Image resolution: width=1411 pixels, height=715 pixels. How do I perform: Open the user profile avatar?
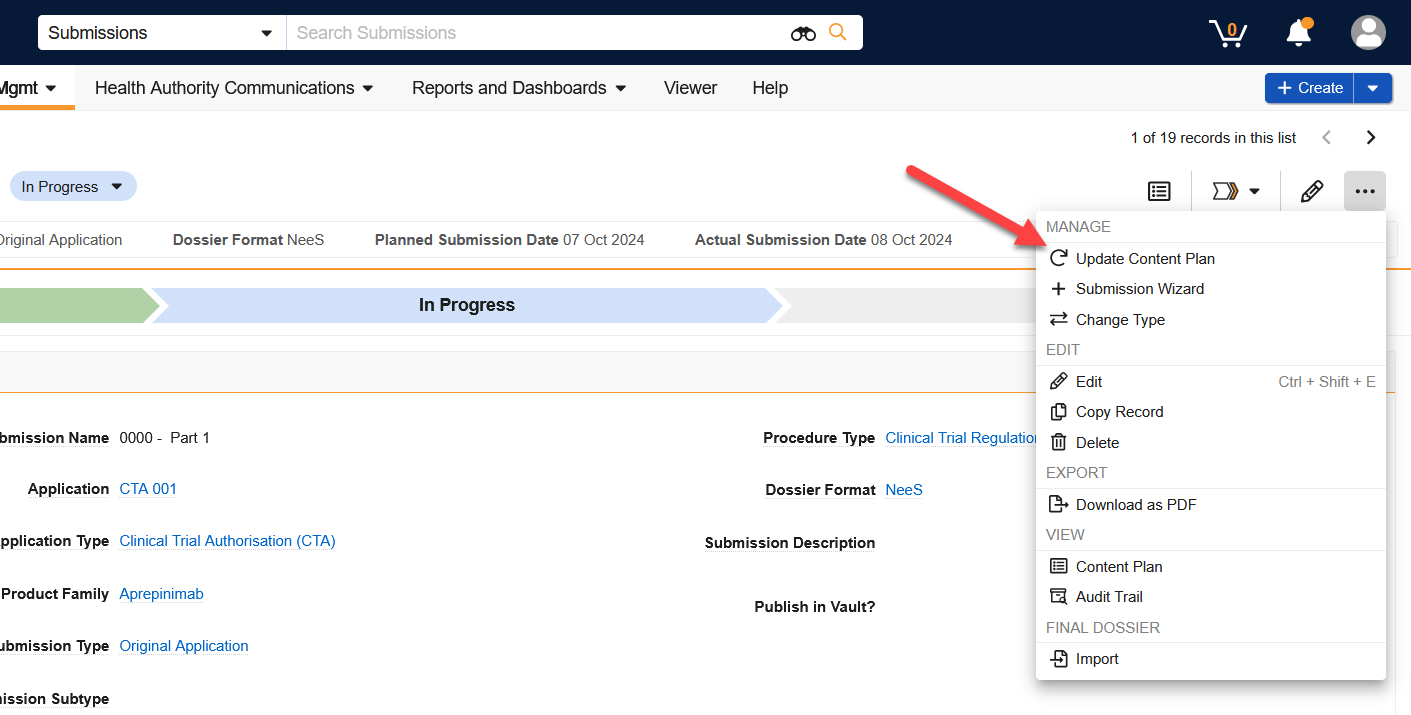(1368, 33)
